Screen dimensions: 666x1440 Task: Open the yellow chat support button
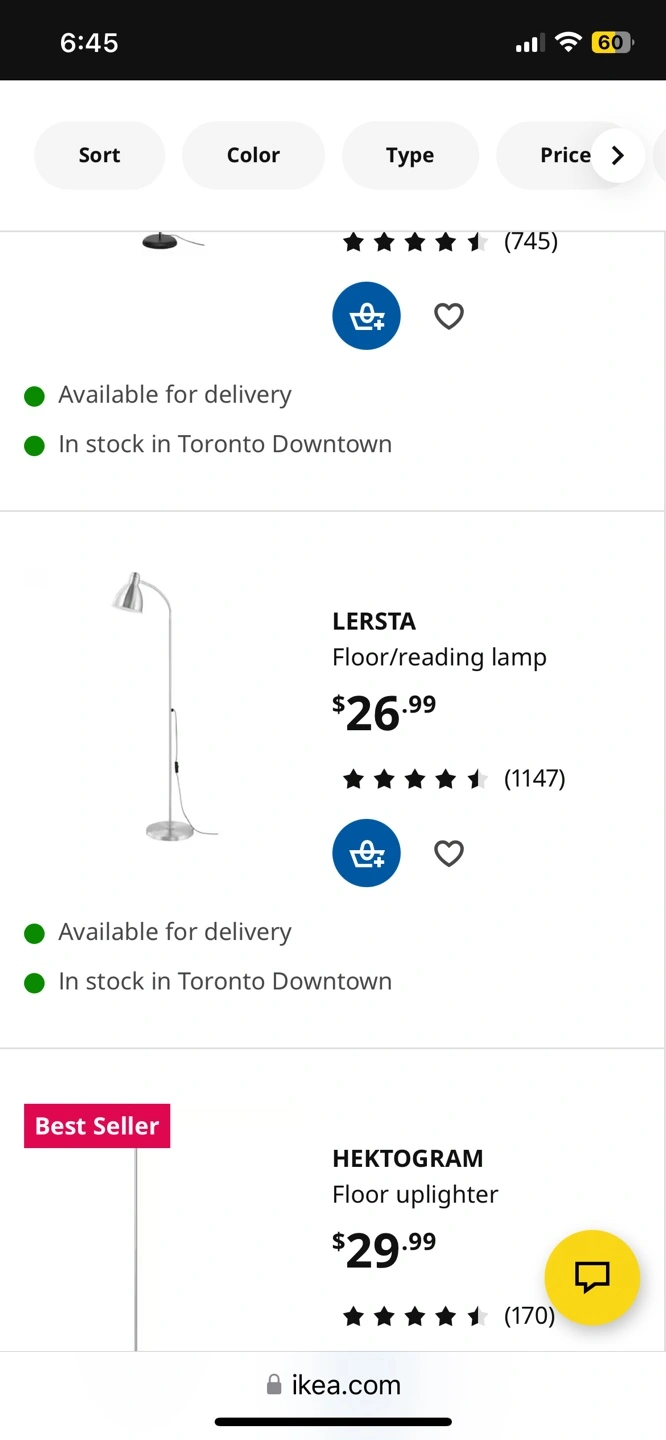pos(592,1277)
